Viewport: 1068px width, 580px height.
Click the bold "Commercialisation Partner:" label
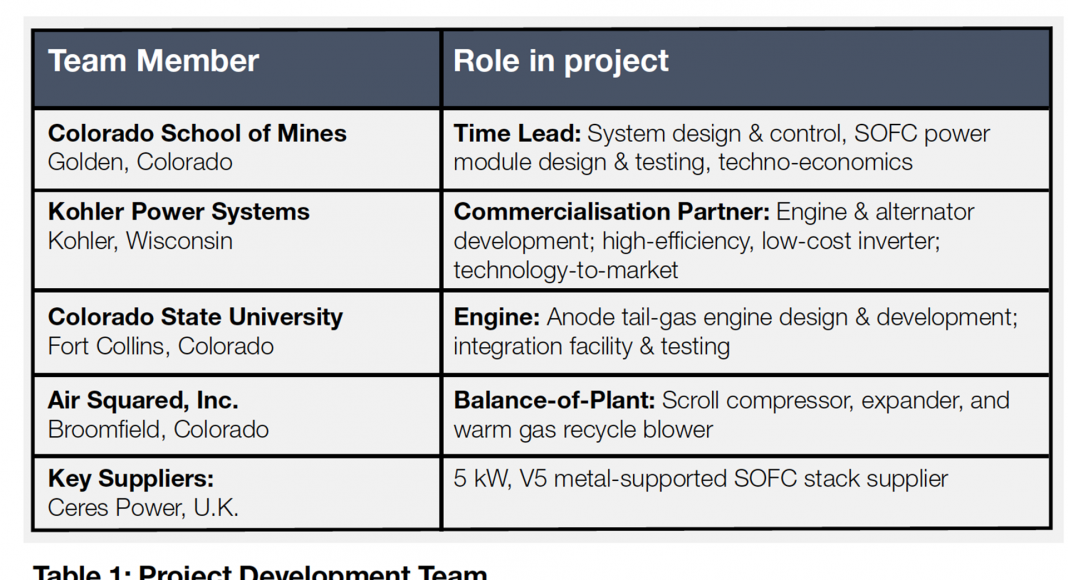(x=611, y=212)
